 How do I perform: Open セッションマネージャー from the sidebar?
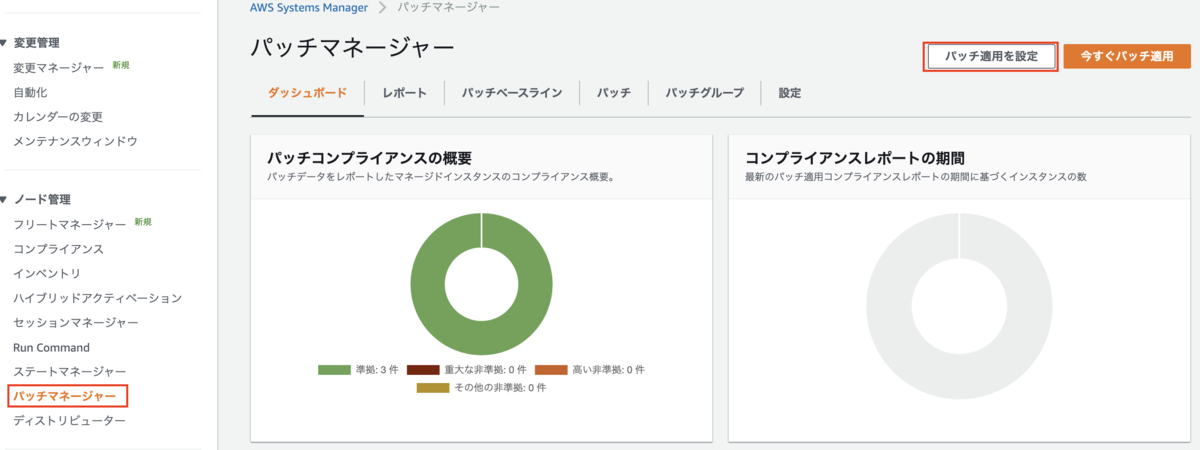(x=76, y=323)
